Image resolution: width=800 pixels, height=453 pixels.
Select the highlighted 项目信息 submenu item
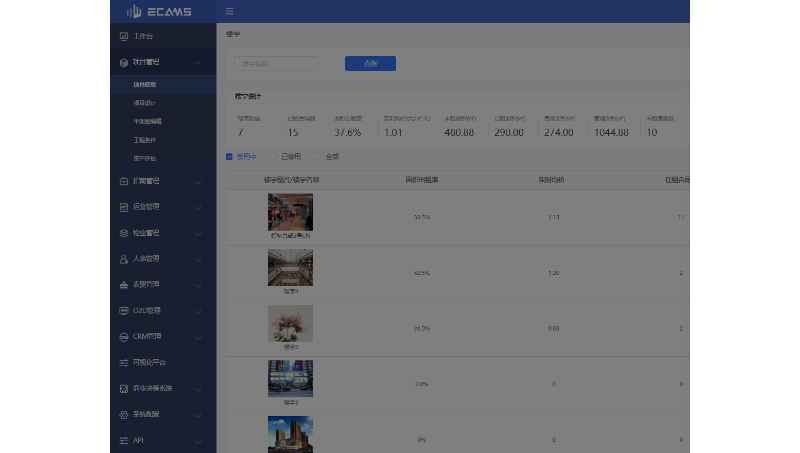pyautogui.click(x=145, y=85)
